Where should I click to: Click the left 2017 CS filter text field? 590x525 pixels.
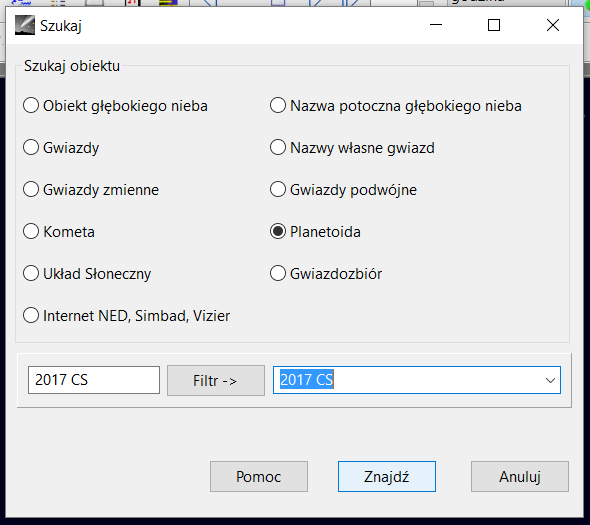94,380
